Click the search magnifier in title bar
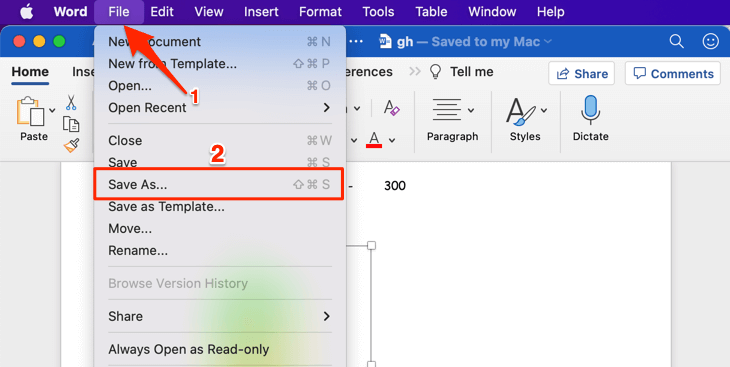The width and height of the screenshot is (730, 367). coord(676,41)
